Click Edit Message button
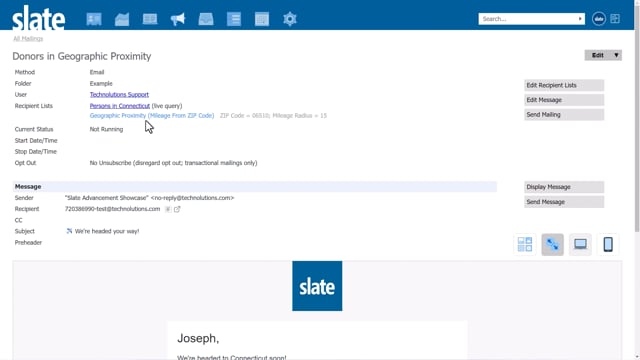 coord(564,100)
